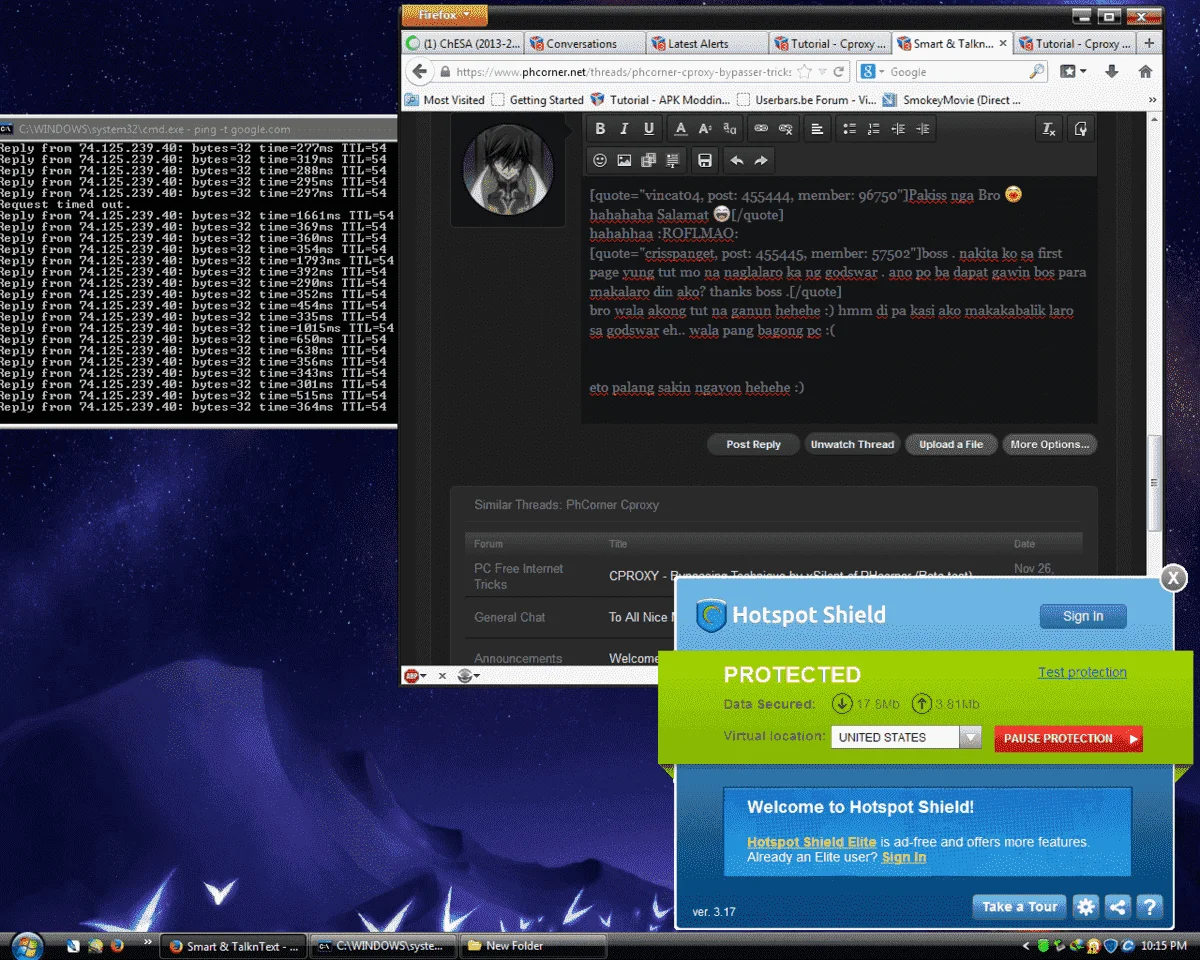Toggle bold formatting in the reply editor
This screenshot has height=960, width=1200.
click(600, 128)
